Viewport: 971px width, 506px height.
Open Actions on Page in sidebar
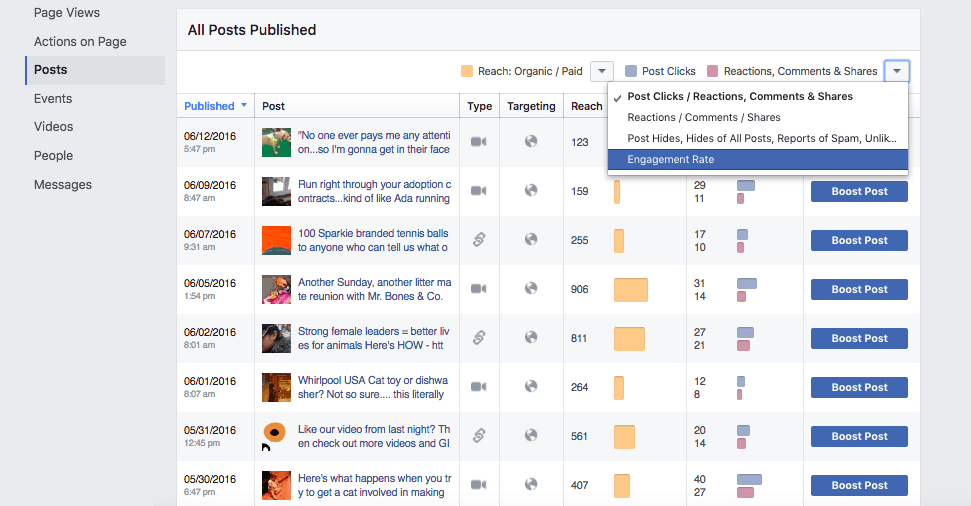pos(80,42)
